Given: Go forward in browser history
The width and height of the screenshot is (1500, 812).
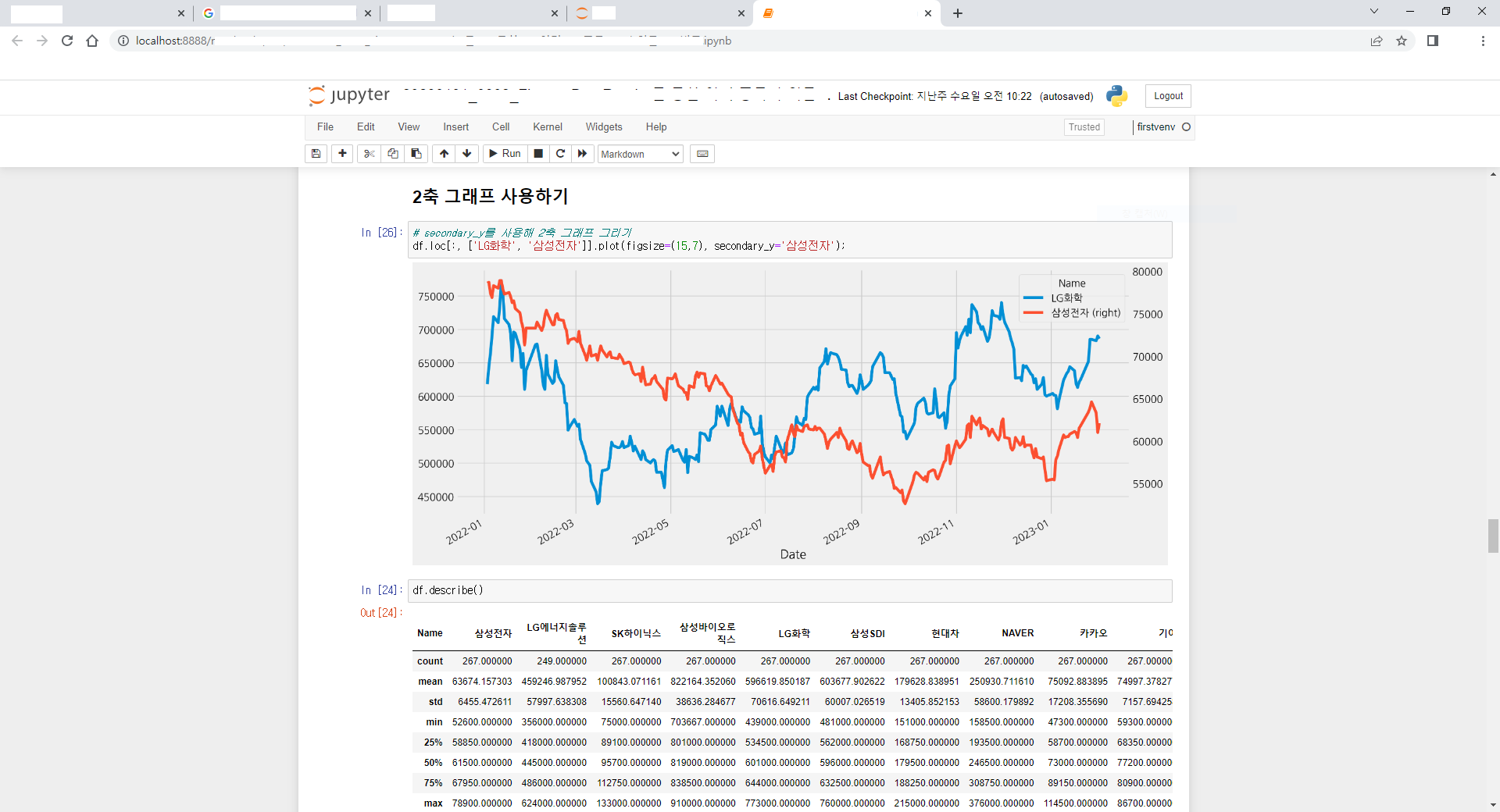Looking at the screenshot, I should coord(42,41).
